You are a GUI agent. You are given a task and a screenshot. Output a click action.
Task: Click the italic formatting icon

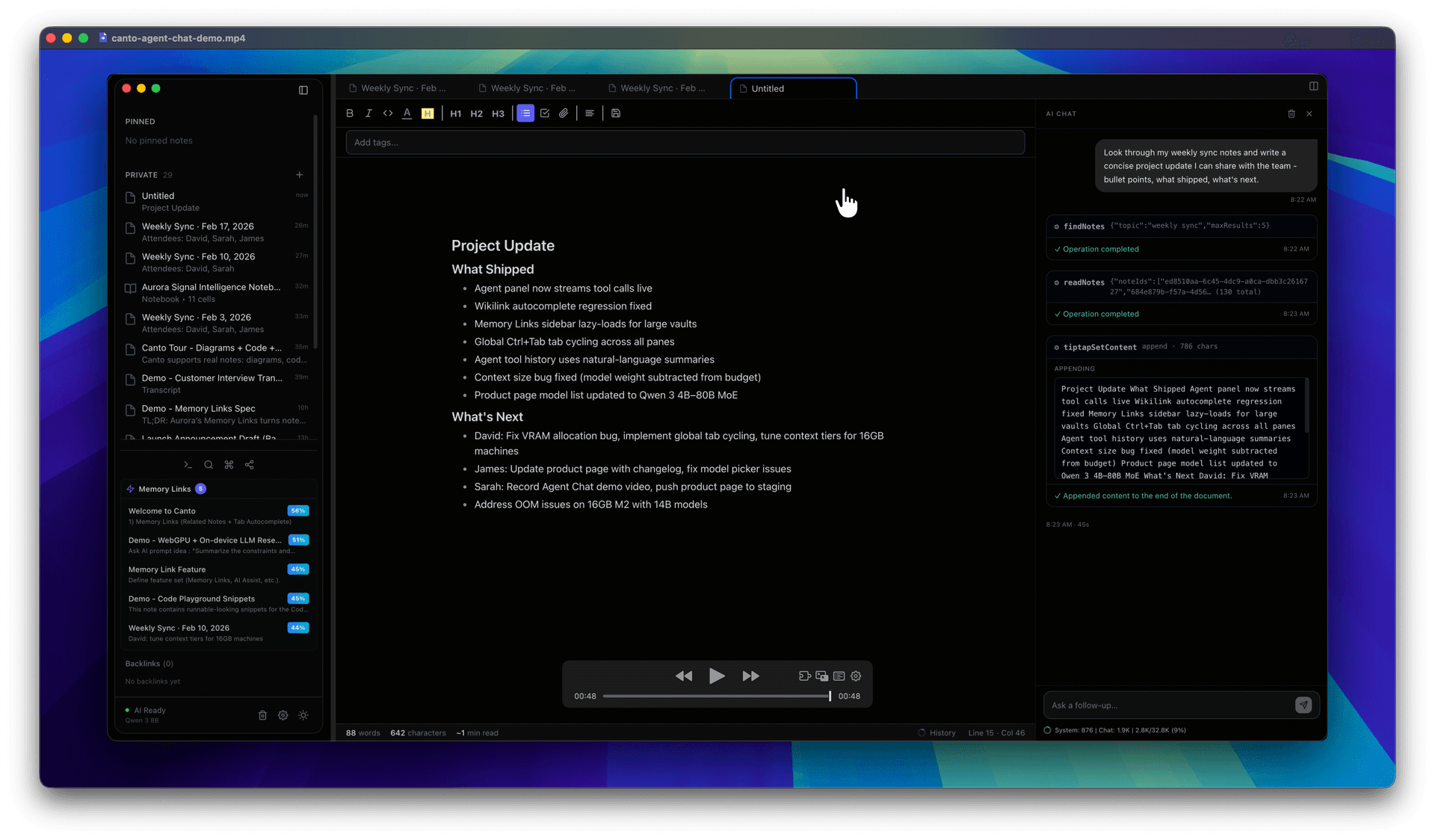368,114
